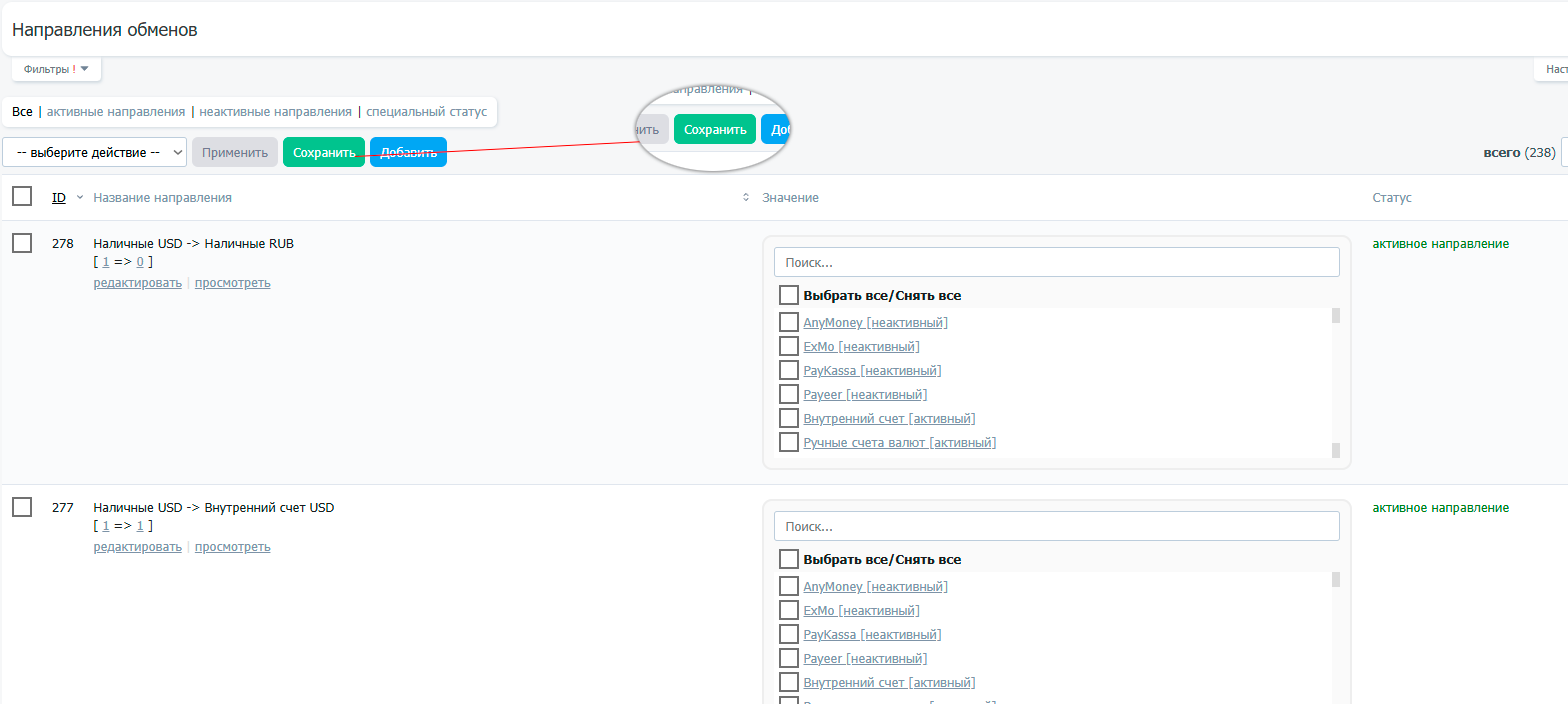
Task: Switch to 'неактивные направления' tab
Action: [x=275, y=112]
